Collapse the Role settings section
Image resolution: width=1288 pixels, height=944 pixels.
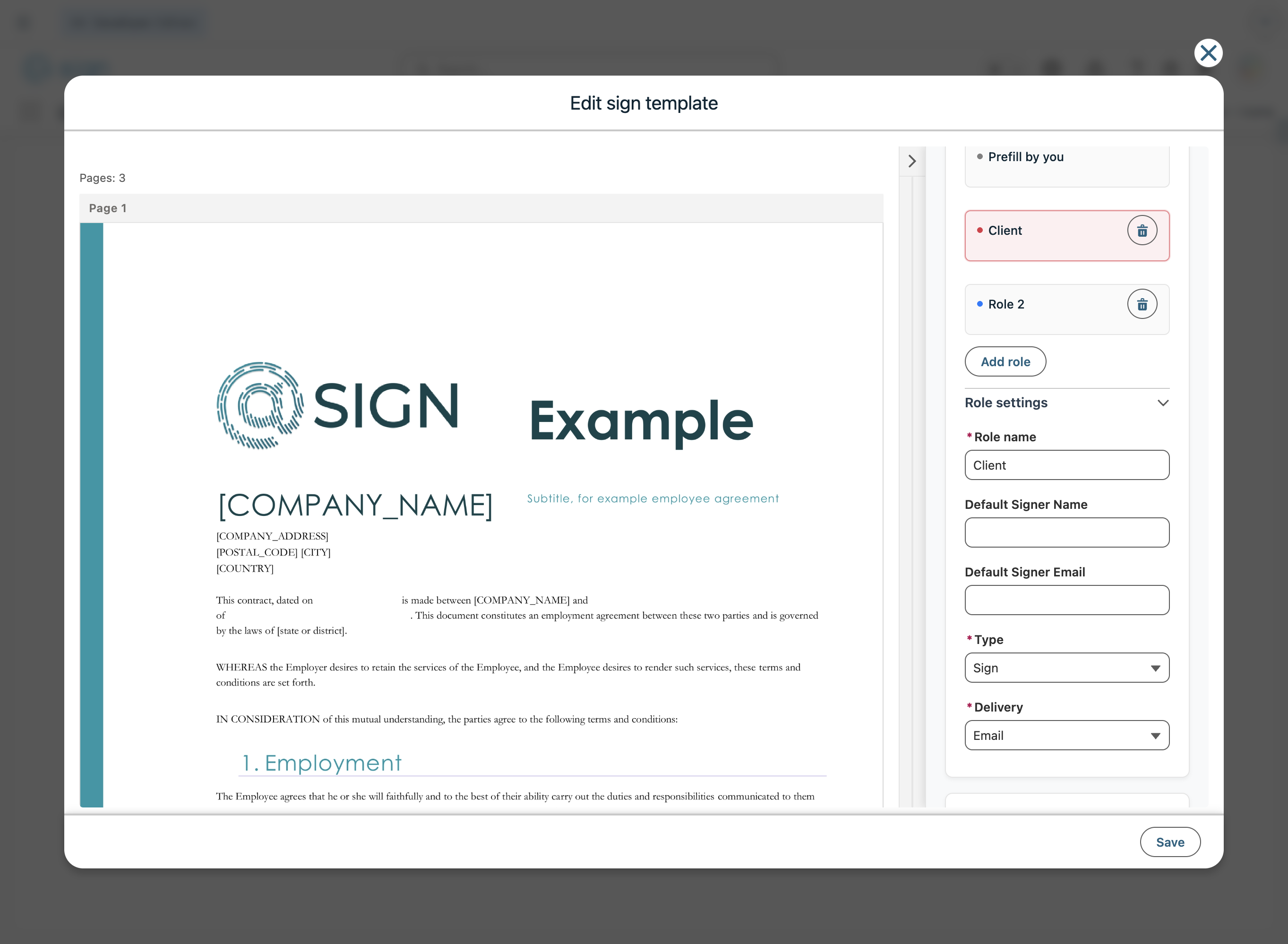(1162, 403)
